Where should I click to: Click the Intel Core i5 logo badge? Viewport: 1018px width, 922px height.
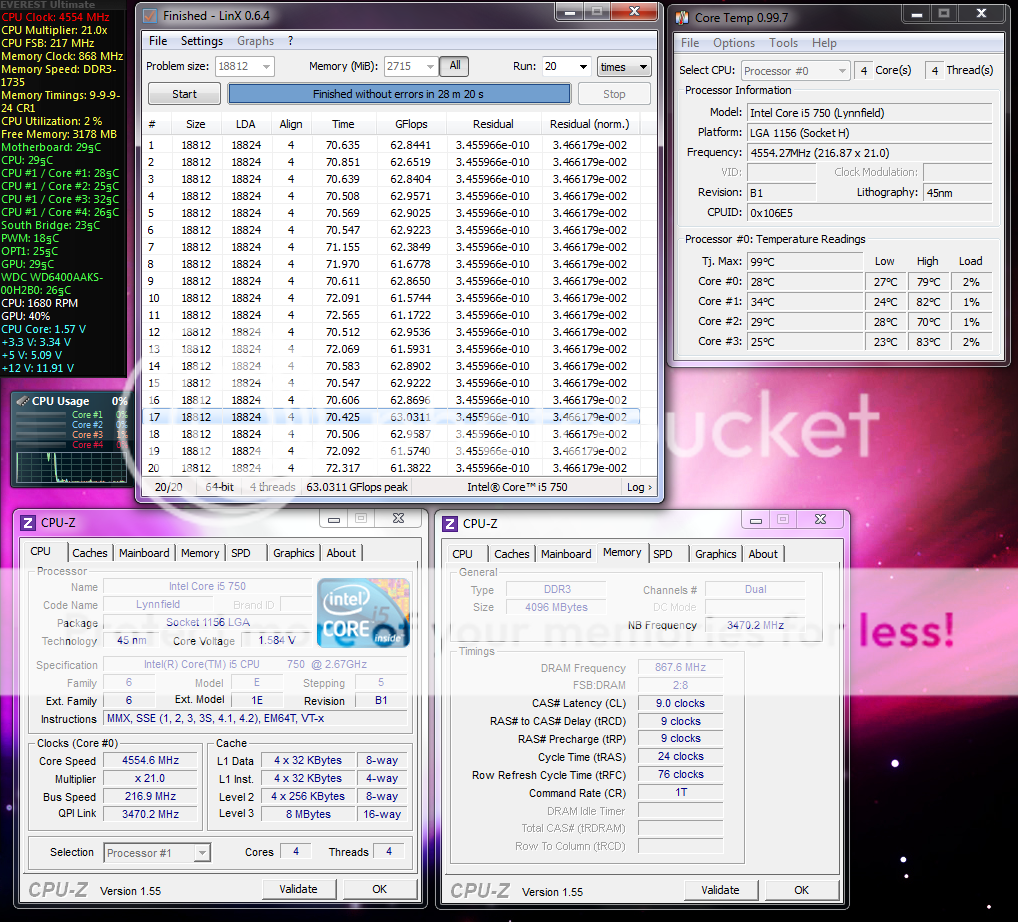pyautogui.click(x=363, y=612)
